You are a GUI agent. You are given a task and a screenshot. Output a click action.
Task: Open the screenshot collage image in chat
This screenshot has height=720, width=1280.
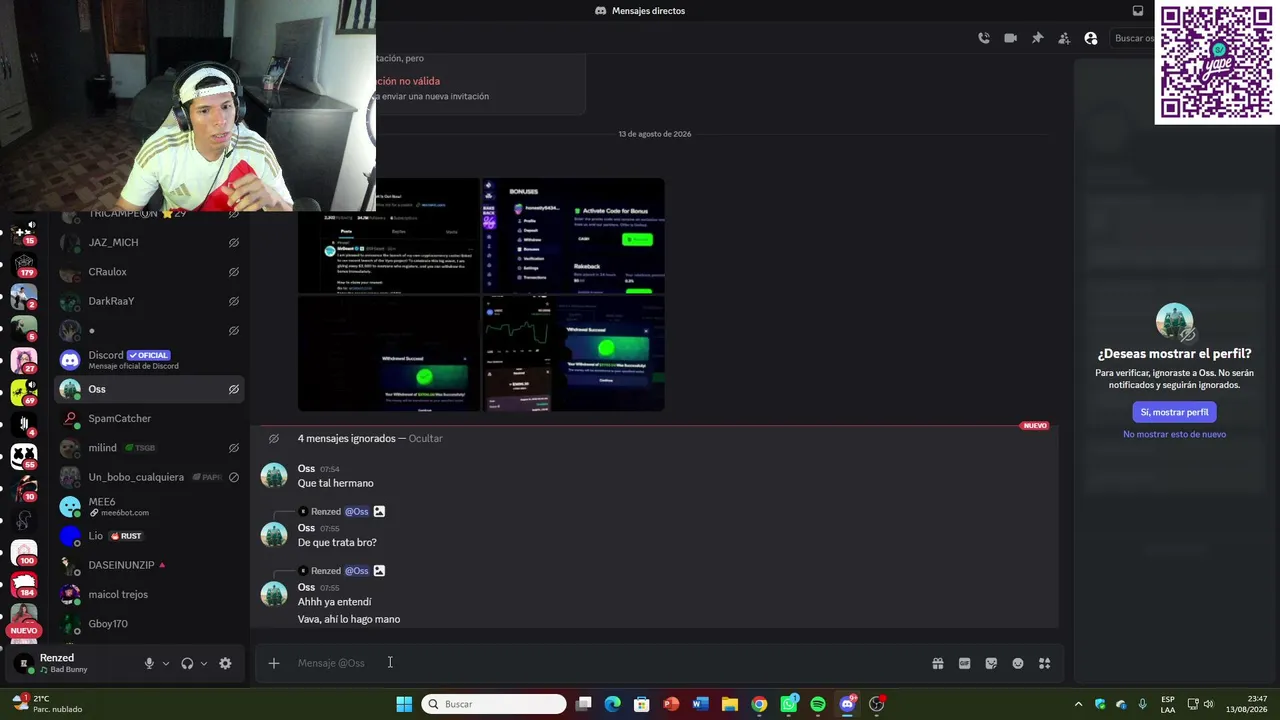click(x=481, y=295)
